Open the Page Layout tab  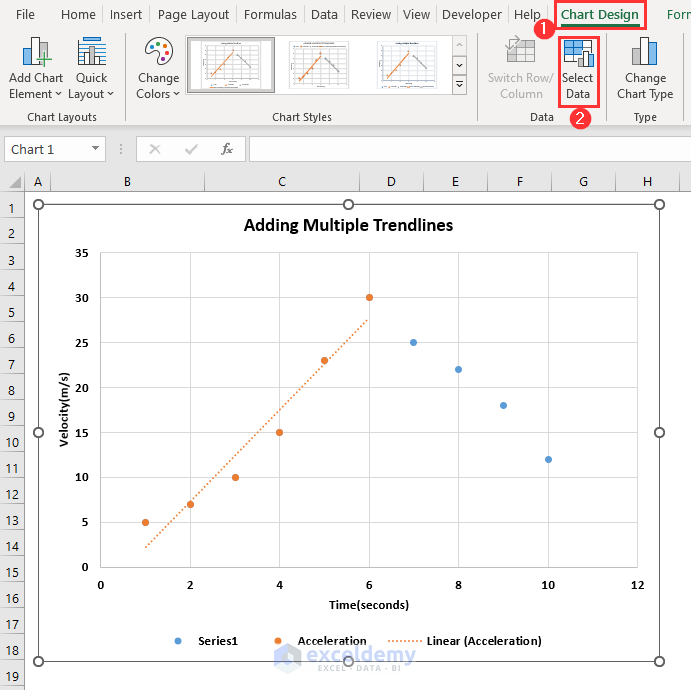pyautogui.click(x=193, y=15)
